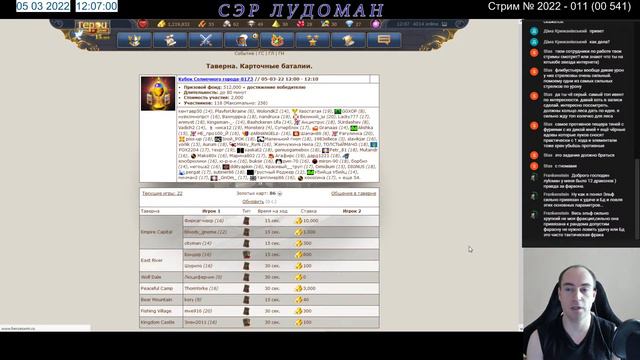The height and width of the screenshot is (360, 640).
Task: Click card type icon in Wolf Dale row
Action: coord(246,277)
